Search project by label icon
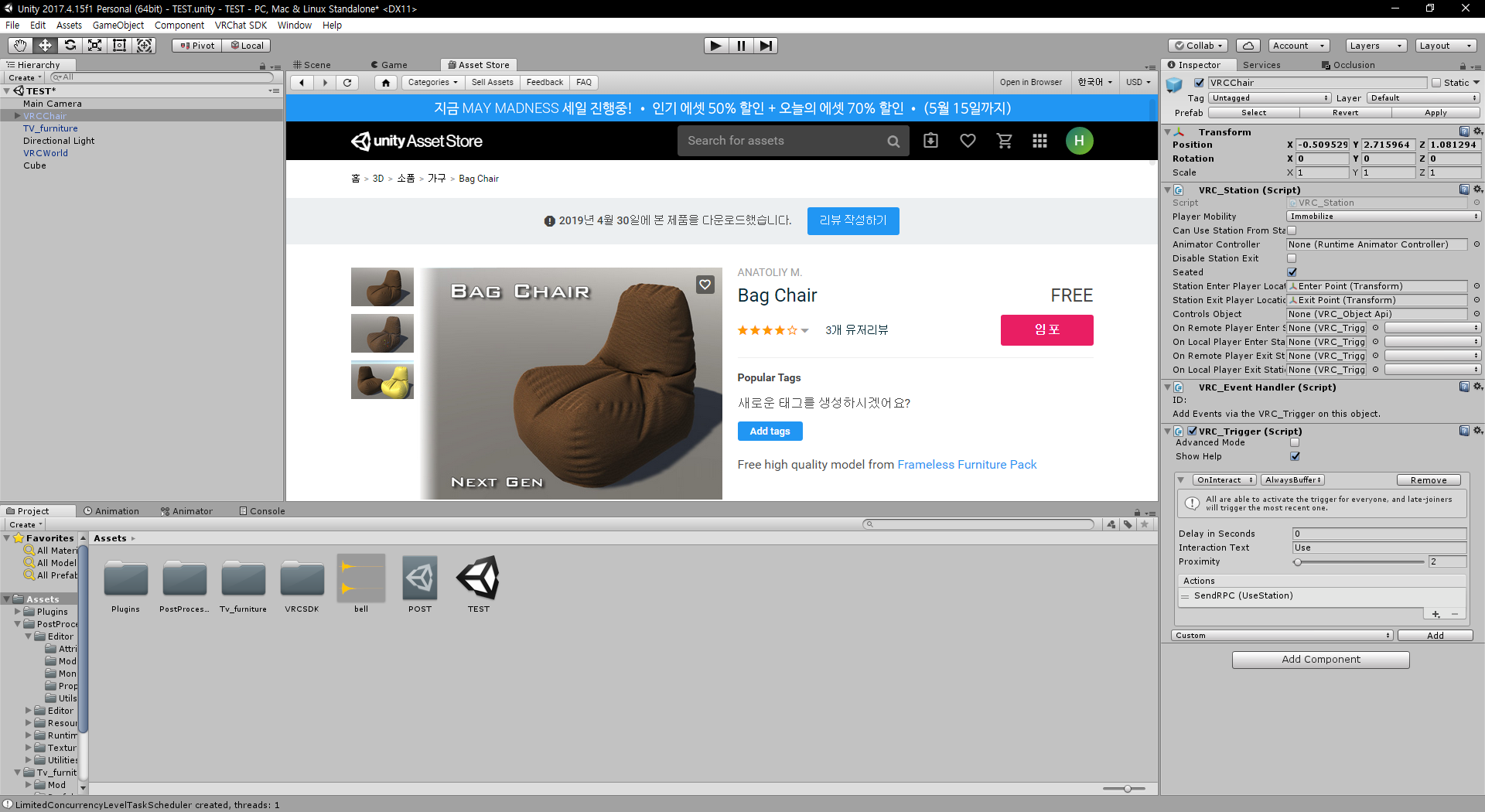This screenshot has width=1485, height=812. pos(1128,524)
